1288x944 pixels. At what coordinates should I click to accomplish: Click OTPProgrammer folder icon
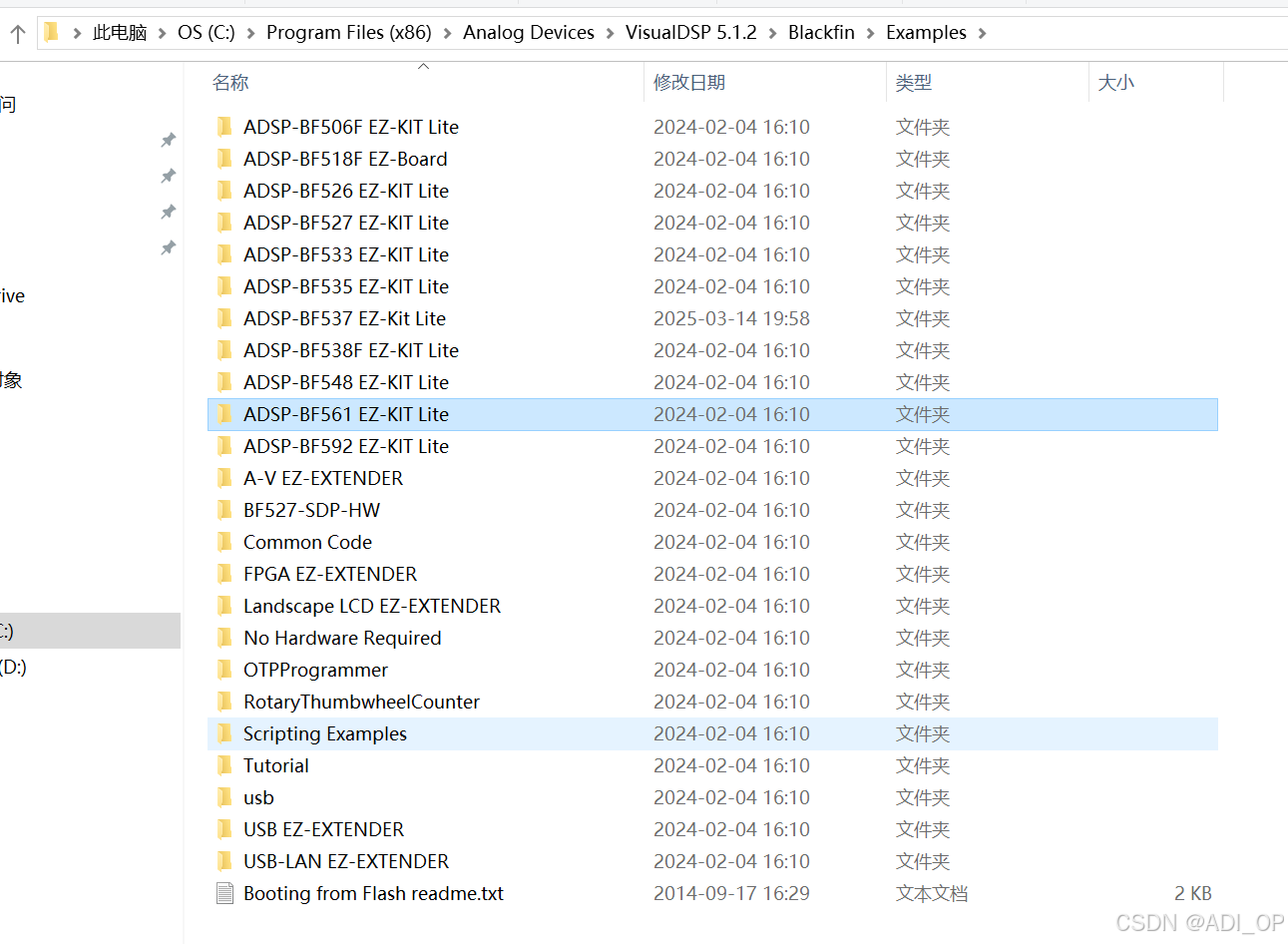coord(224,670)
